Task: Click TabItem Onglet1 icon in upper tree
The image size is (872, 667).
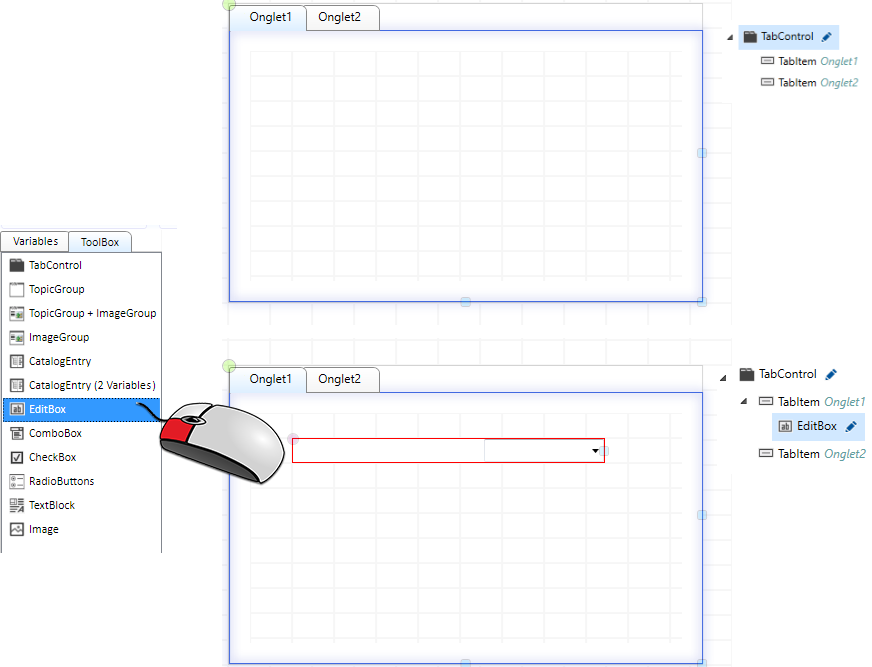Action: (x=767, y=60)
